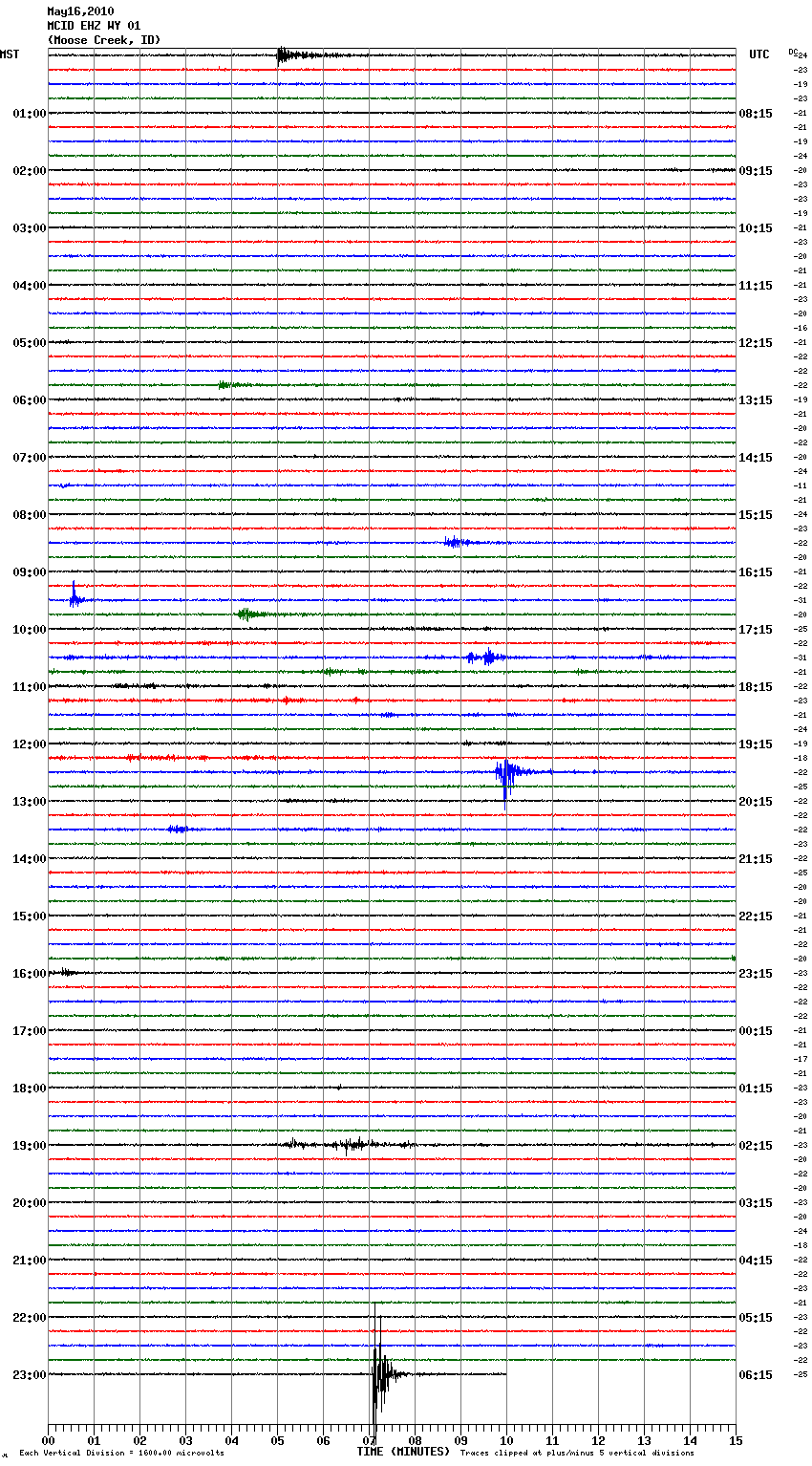The height and width of the screenshot is (1466, 812).
Task: Click the 10:15 UTC time label
Action: coord(756,228)
